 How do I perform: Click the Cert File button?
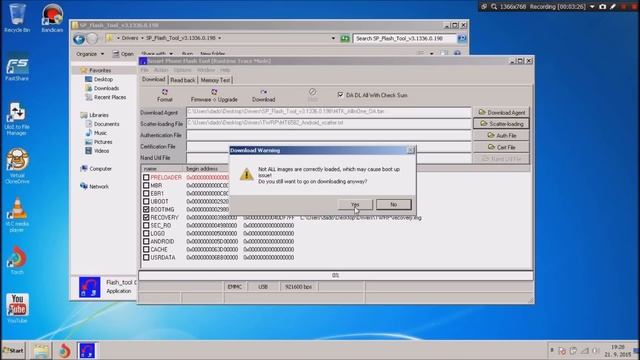click(x=501, y=147)
